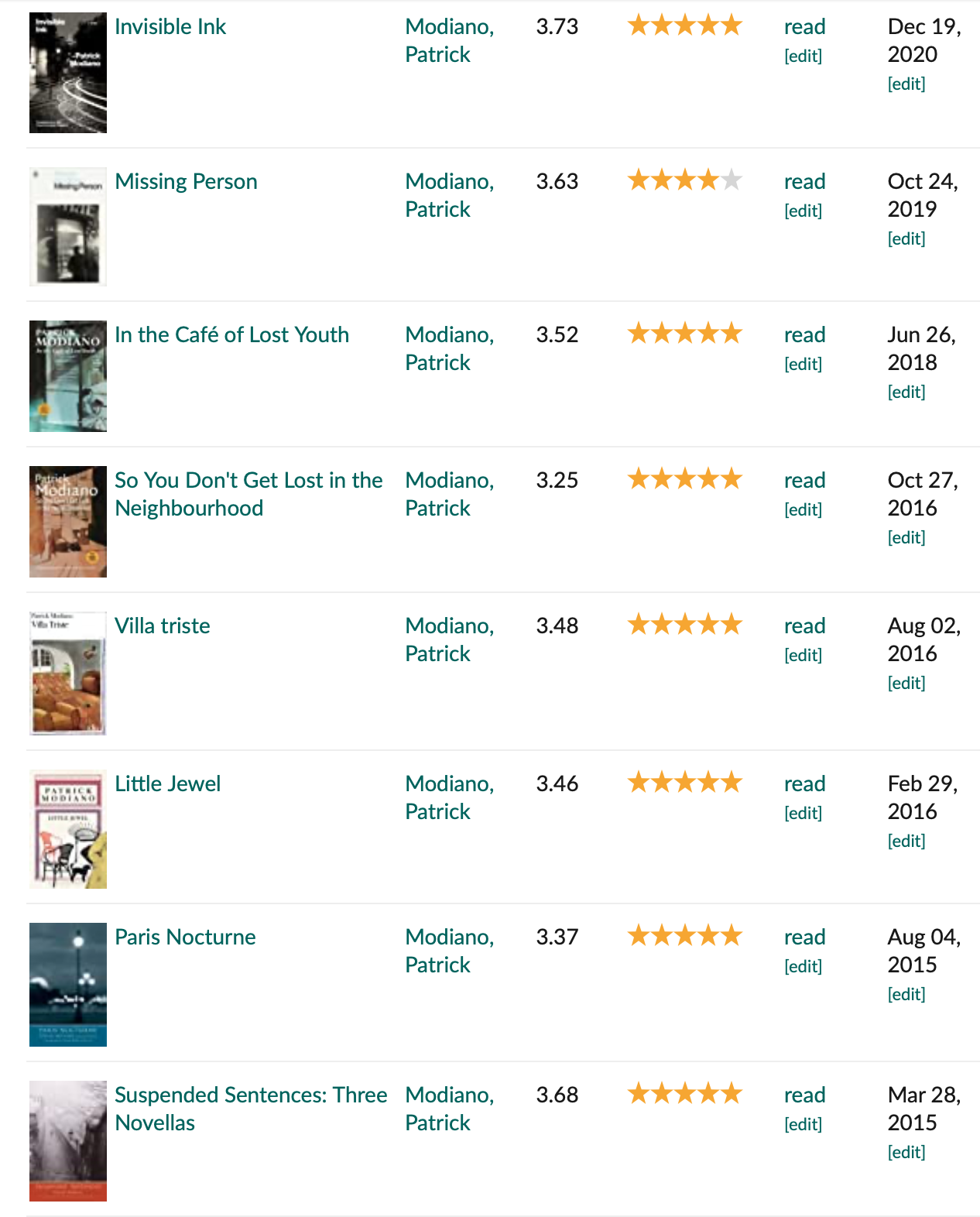Click author Modiano, Patrick beside Invisible Ink
980x1217 pixels.
tap(449, 40)
